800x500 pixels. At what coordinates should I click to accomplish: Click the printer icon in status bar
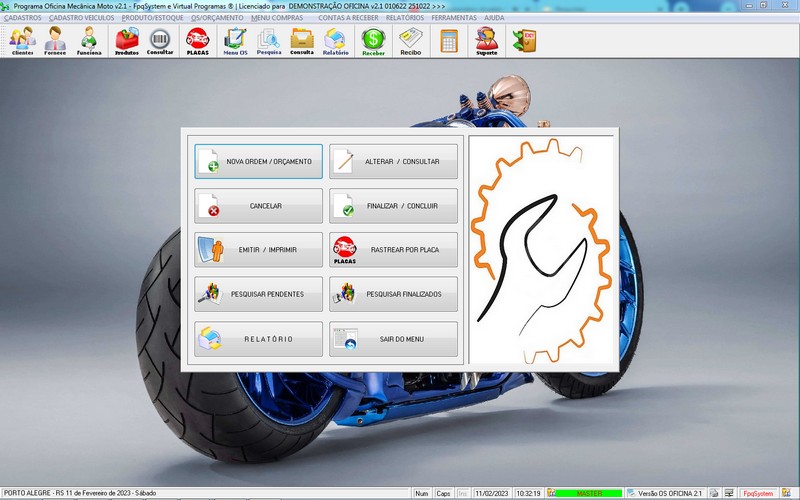(714, 493)
